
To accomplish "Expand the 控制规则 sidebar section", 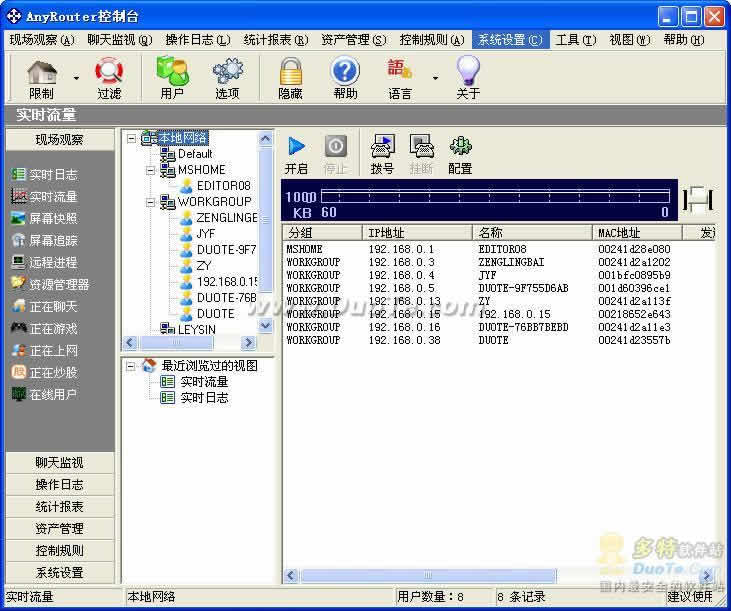I will pos(60,550).
